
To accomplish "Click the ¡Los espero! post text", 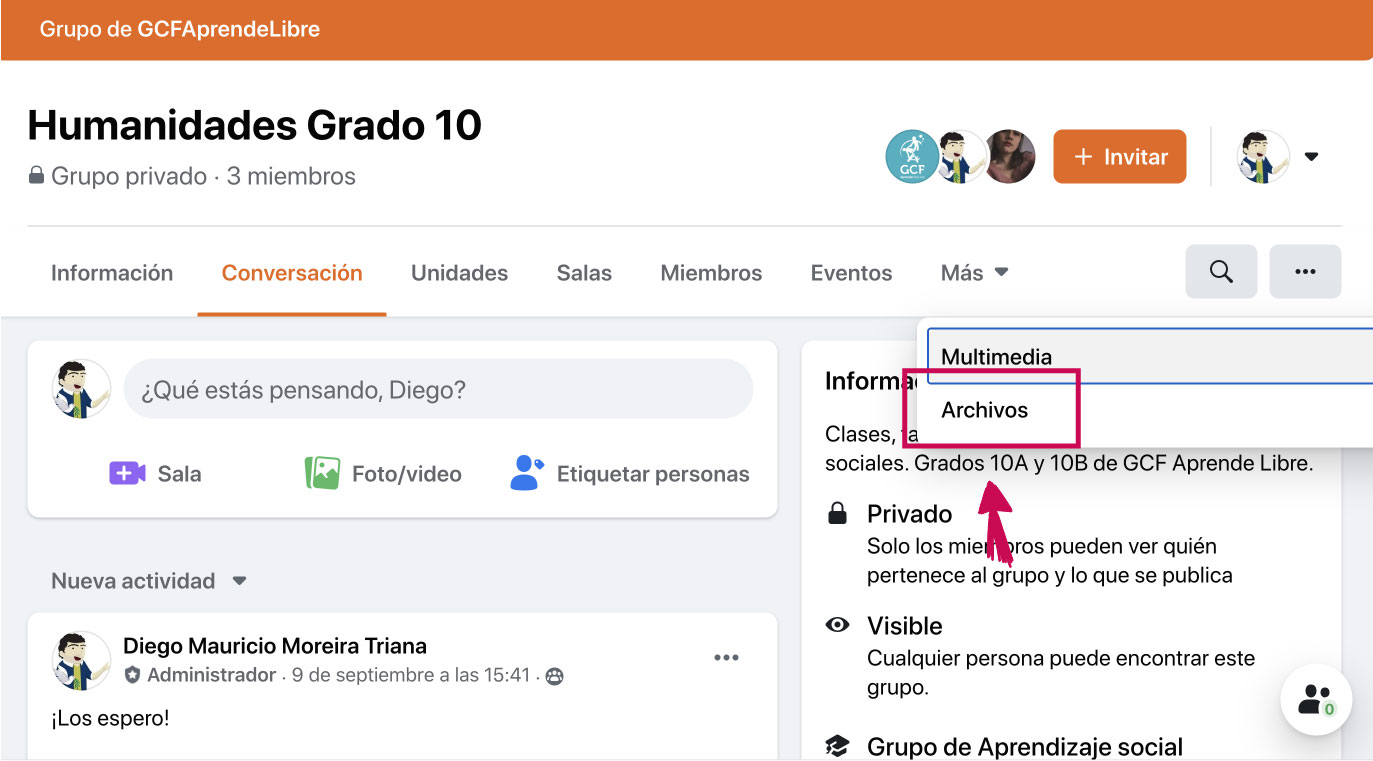I will (x=110, y=718).
